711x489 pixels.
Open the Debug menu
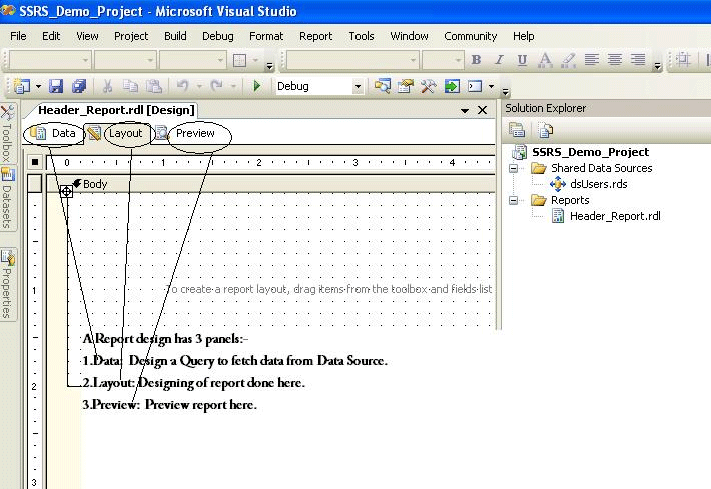[218, 36]
